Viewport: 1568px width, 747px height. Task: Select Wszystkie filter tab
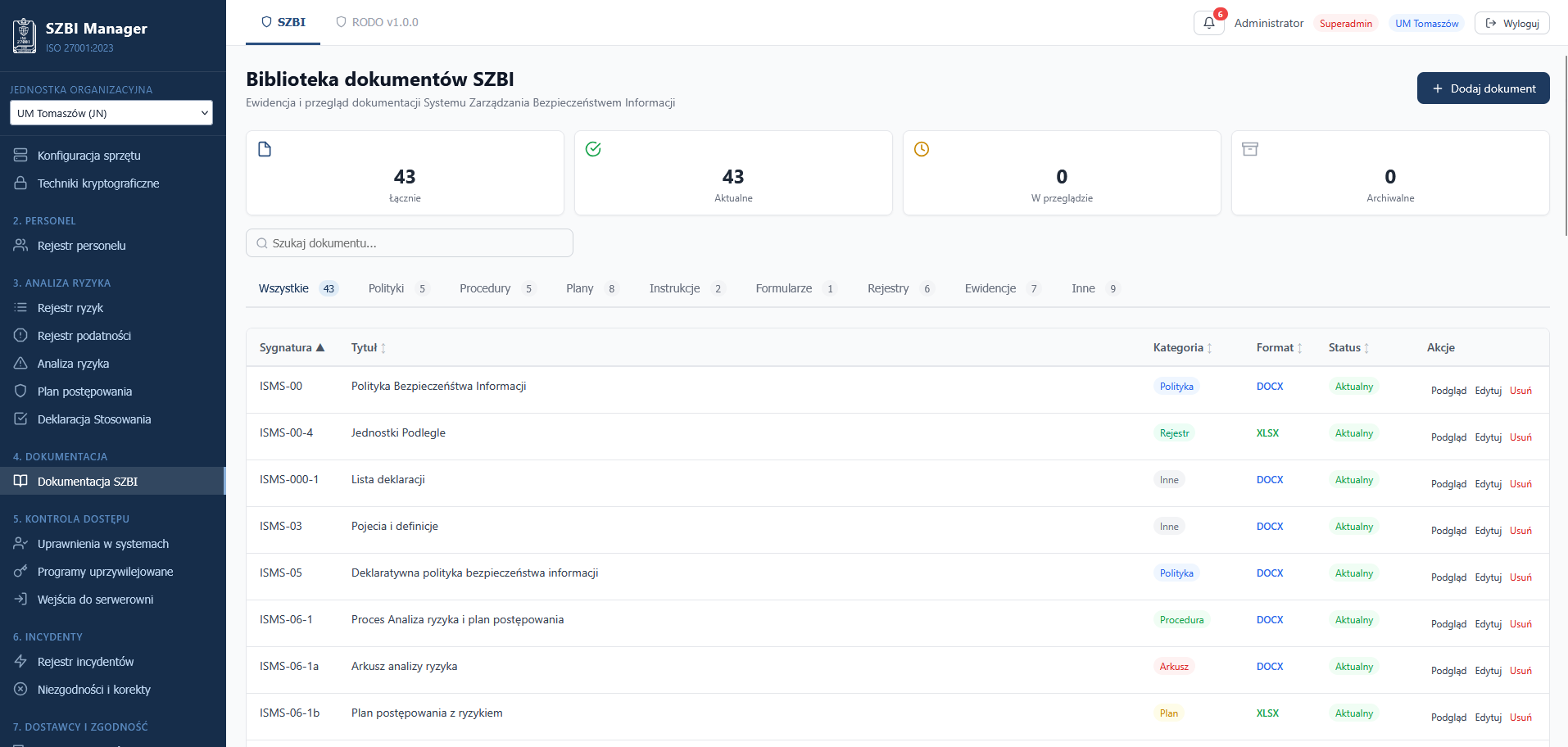[297, 288]
